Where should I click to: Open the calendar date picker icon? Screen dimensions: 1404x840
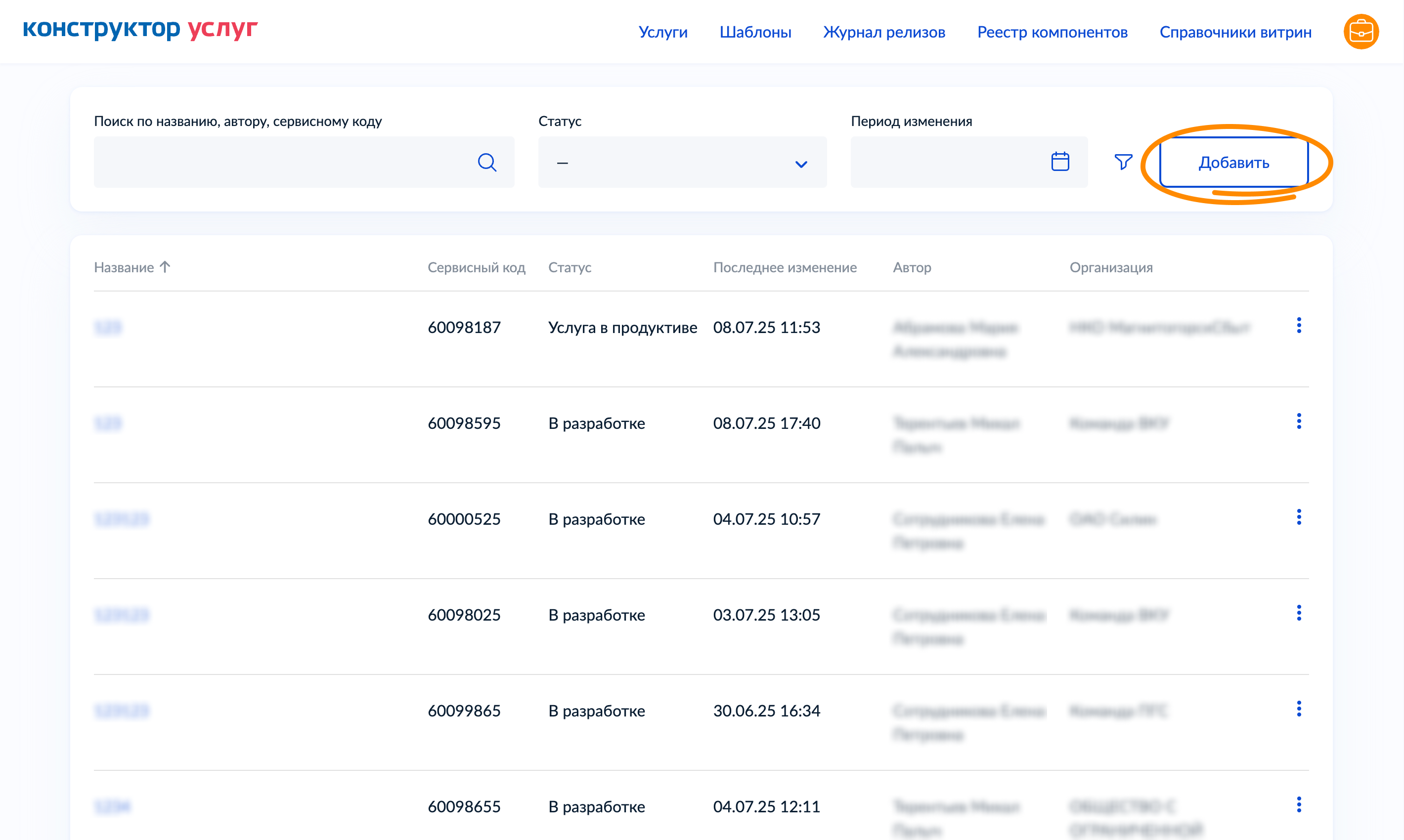[1060, 161]
